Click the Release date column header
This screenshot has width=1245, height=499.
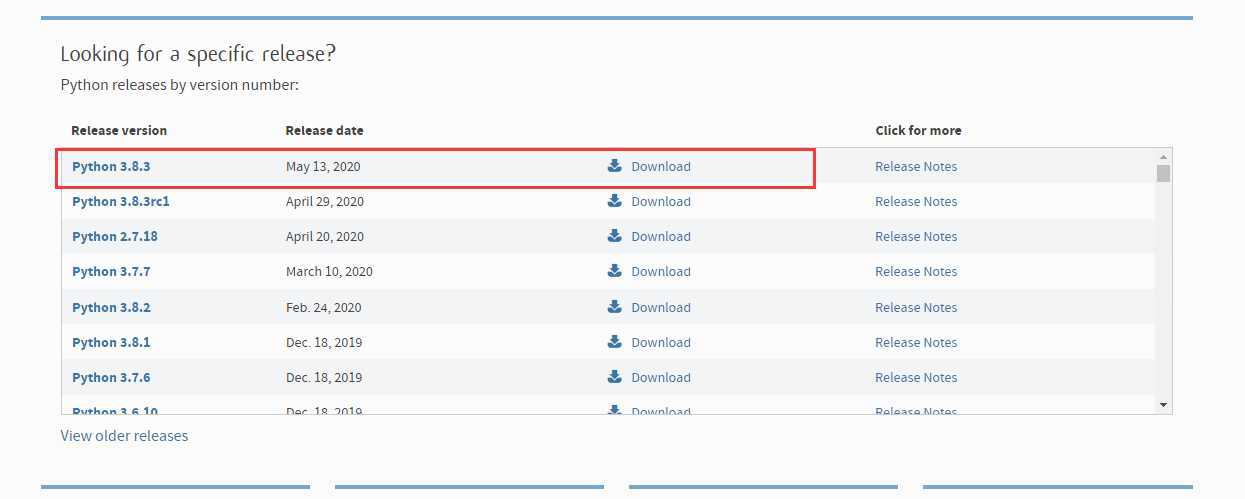click(324, 131)
